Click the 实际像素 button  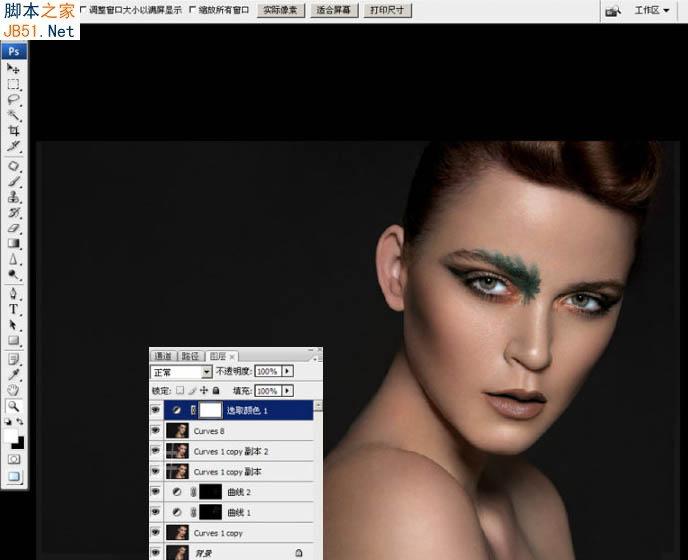281,10
